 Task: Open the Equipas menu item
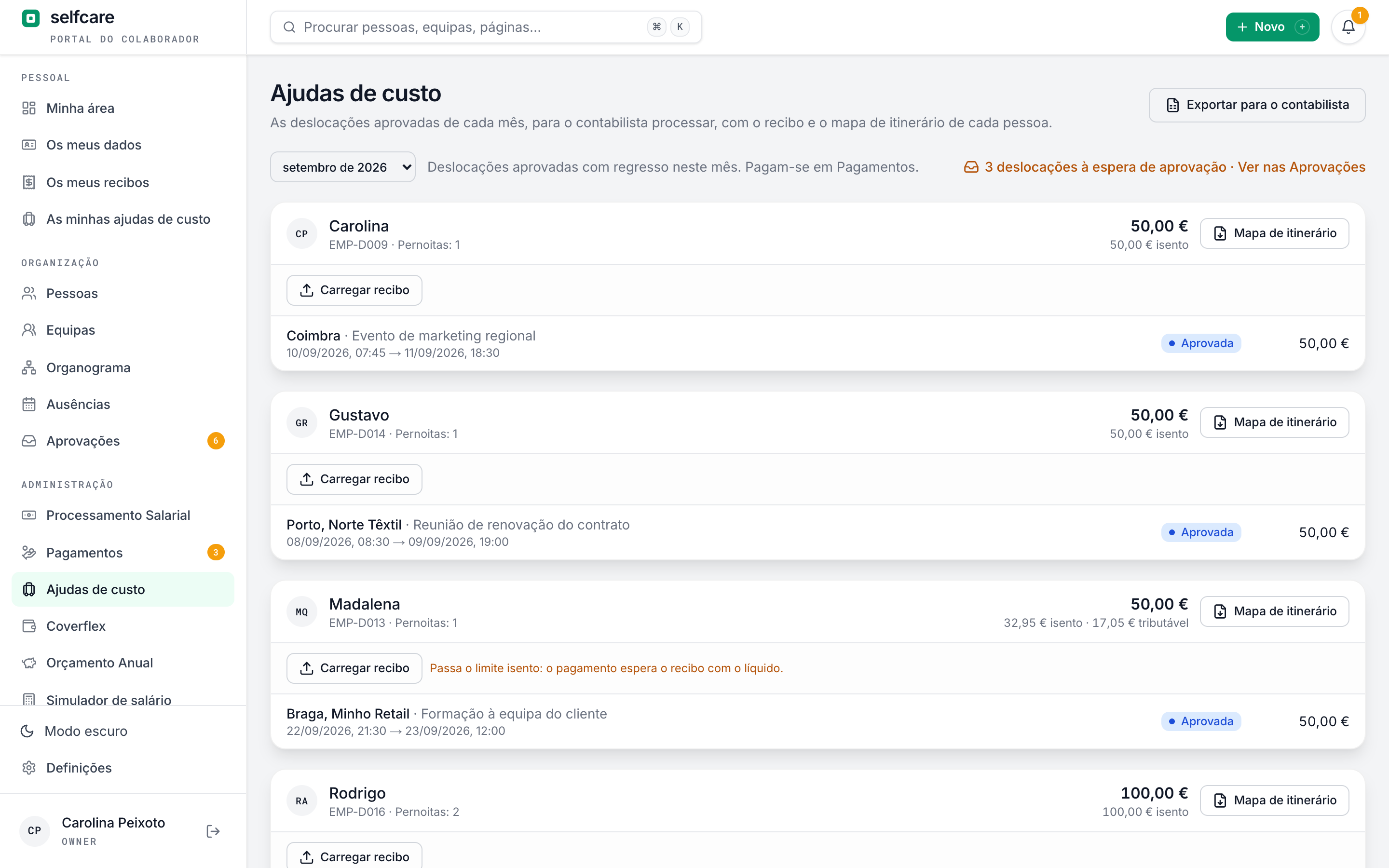123,330
